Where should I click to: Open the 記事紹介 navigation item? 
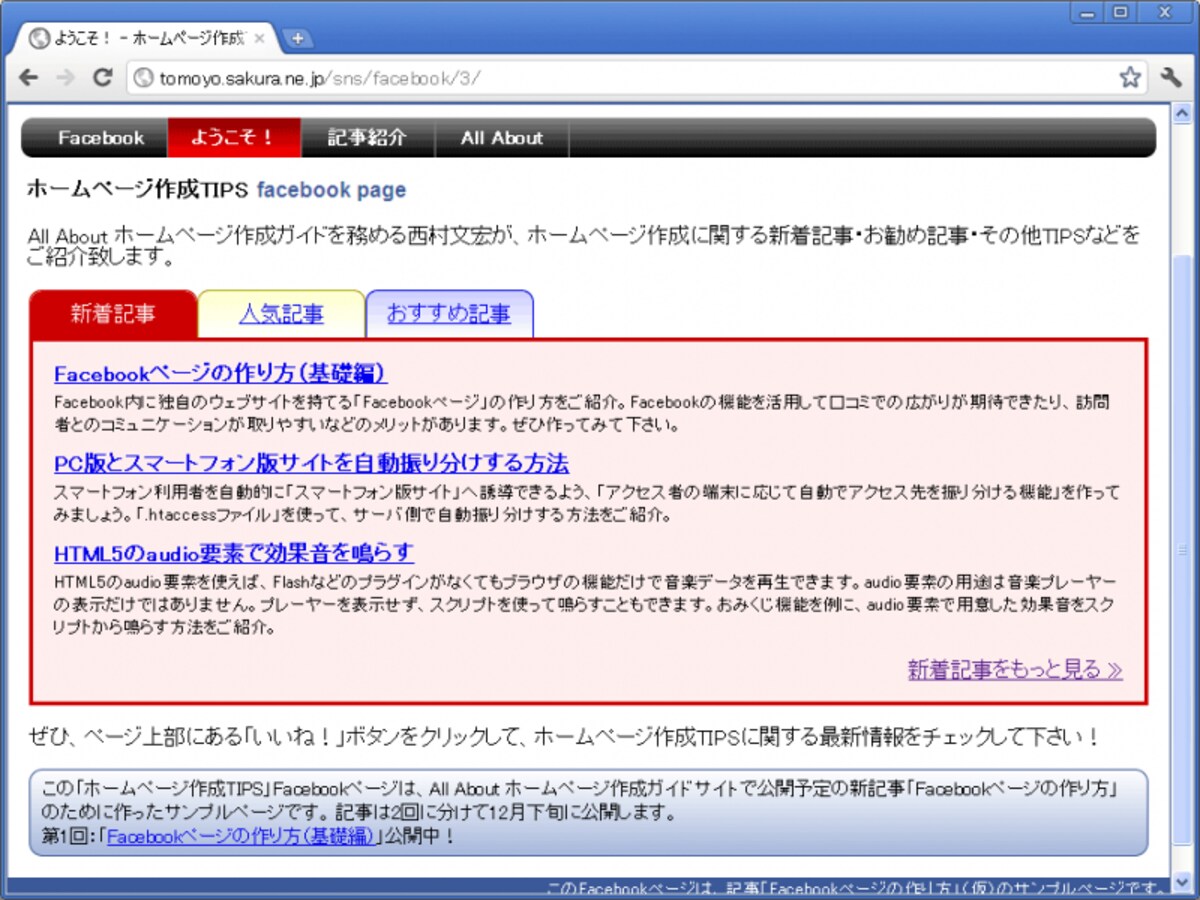pyautogui.click(x=367, y=138)
